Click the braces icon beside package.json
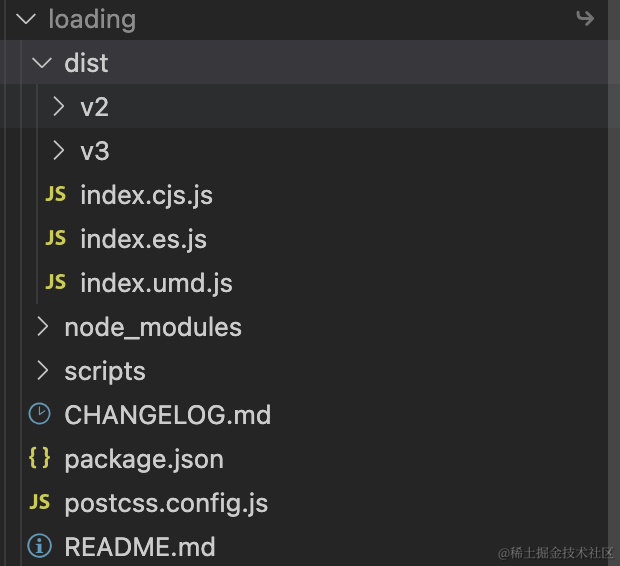Screen dimensions: 620x566 [x=40, y=458]
